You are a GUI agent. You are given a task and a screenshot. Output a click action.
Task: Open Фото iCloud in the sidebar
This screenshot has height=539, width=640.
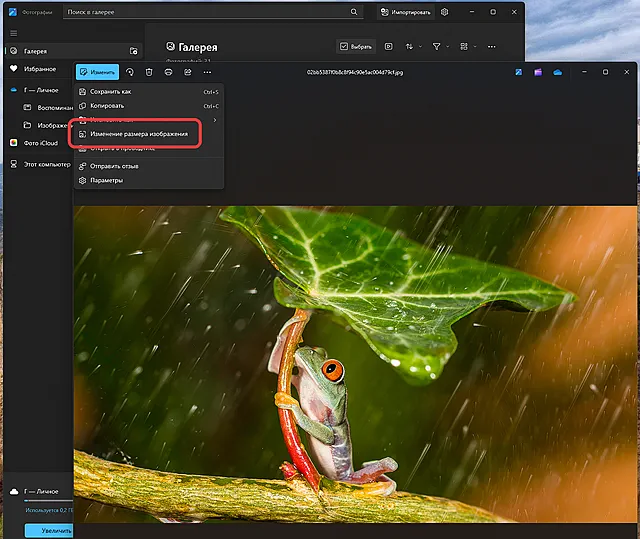(40, 143)
